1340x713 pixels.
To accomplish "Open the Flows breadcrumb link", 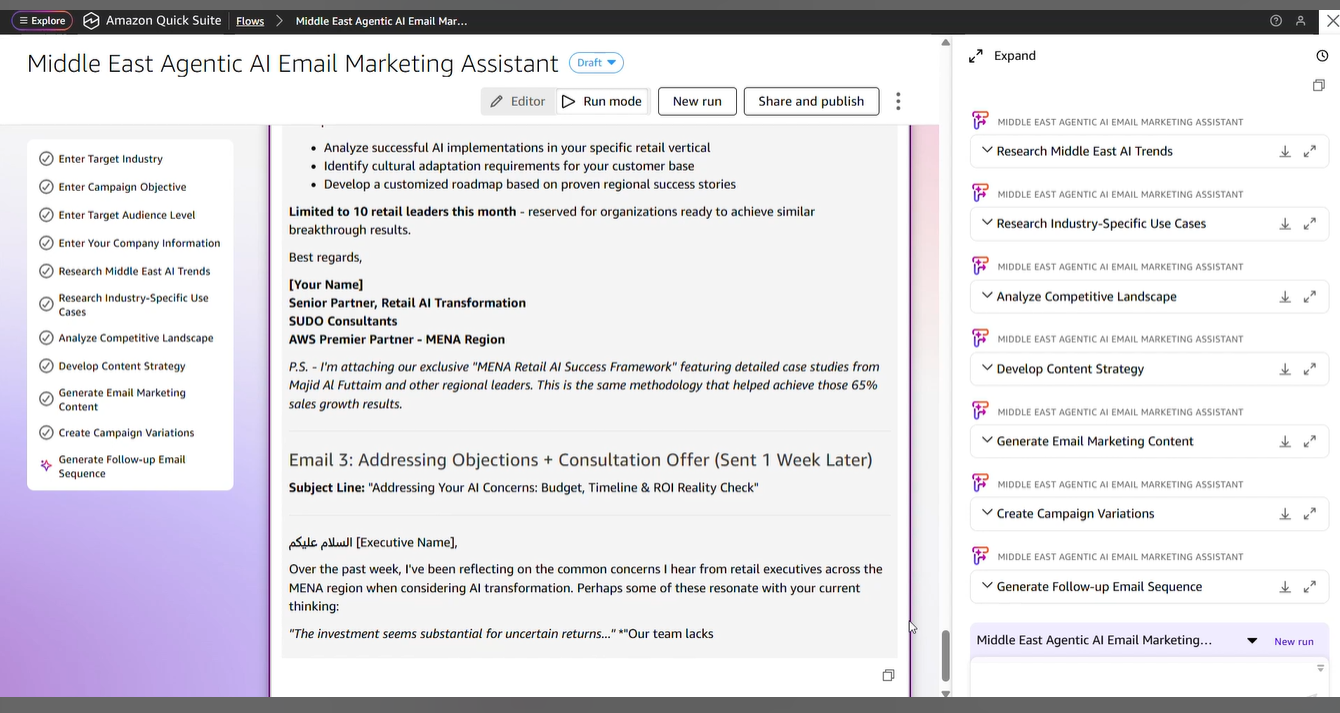I will [x=250, y=20].
